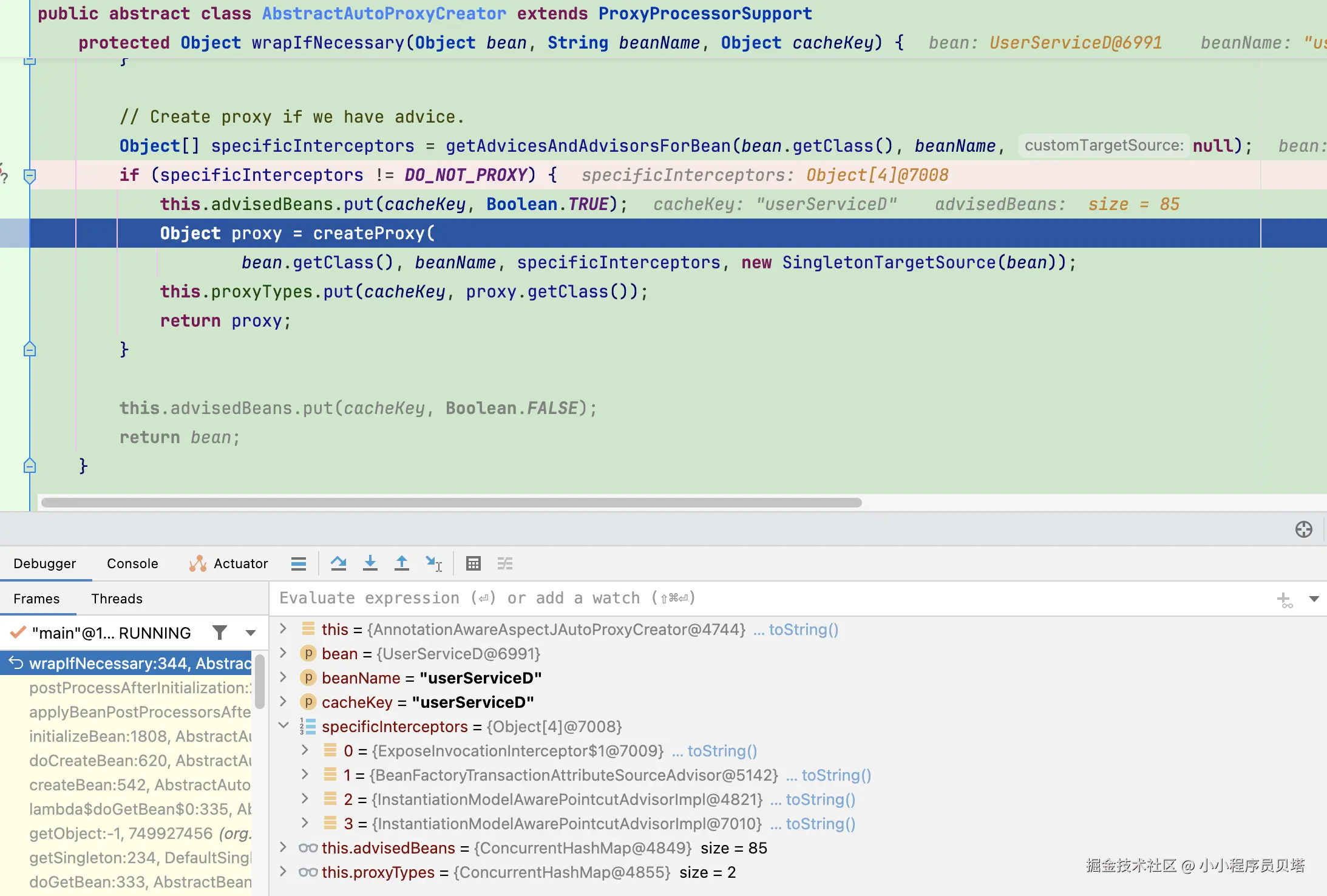
Task: Open the thread selector dropdown arrow
Action: coord(250,633)
